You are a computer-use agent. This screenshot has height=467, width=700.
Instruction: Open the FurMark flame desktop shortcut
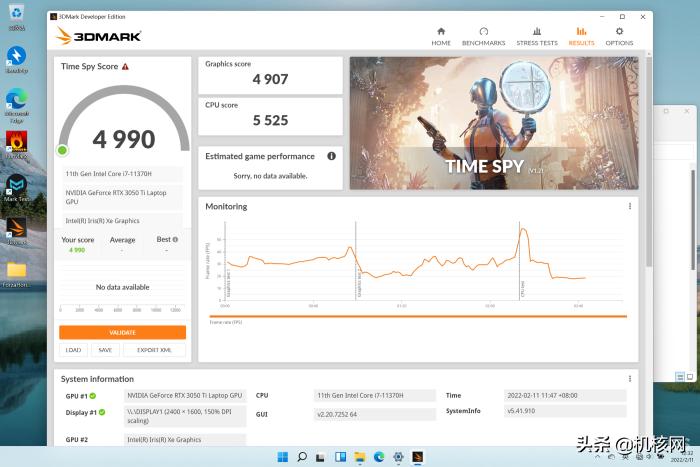[17, 145]
